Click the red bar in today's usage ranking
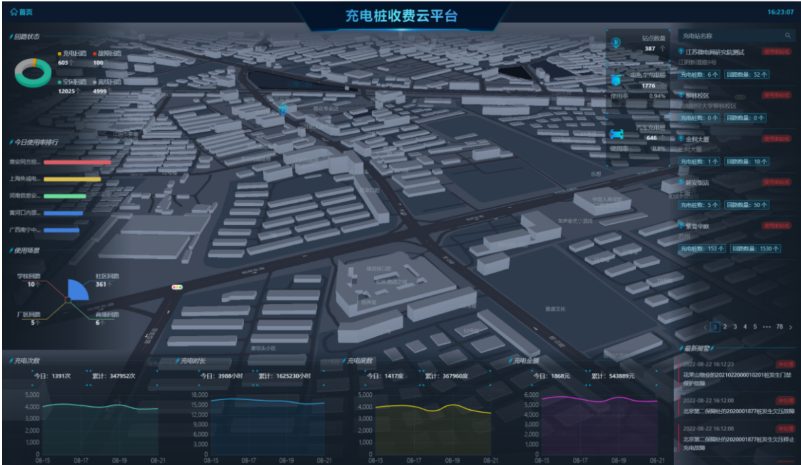The width and height of the screenshot is (801, 465). 76,161
